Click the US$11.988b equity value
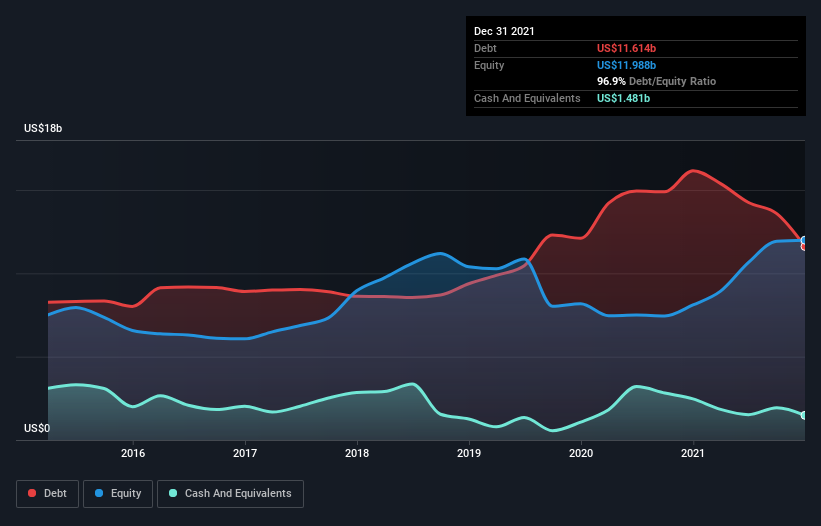The width and height of the screenshot is (821, 526). [626, 65]
